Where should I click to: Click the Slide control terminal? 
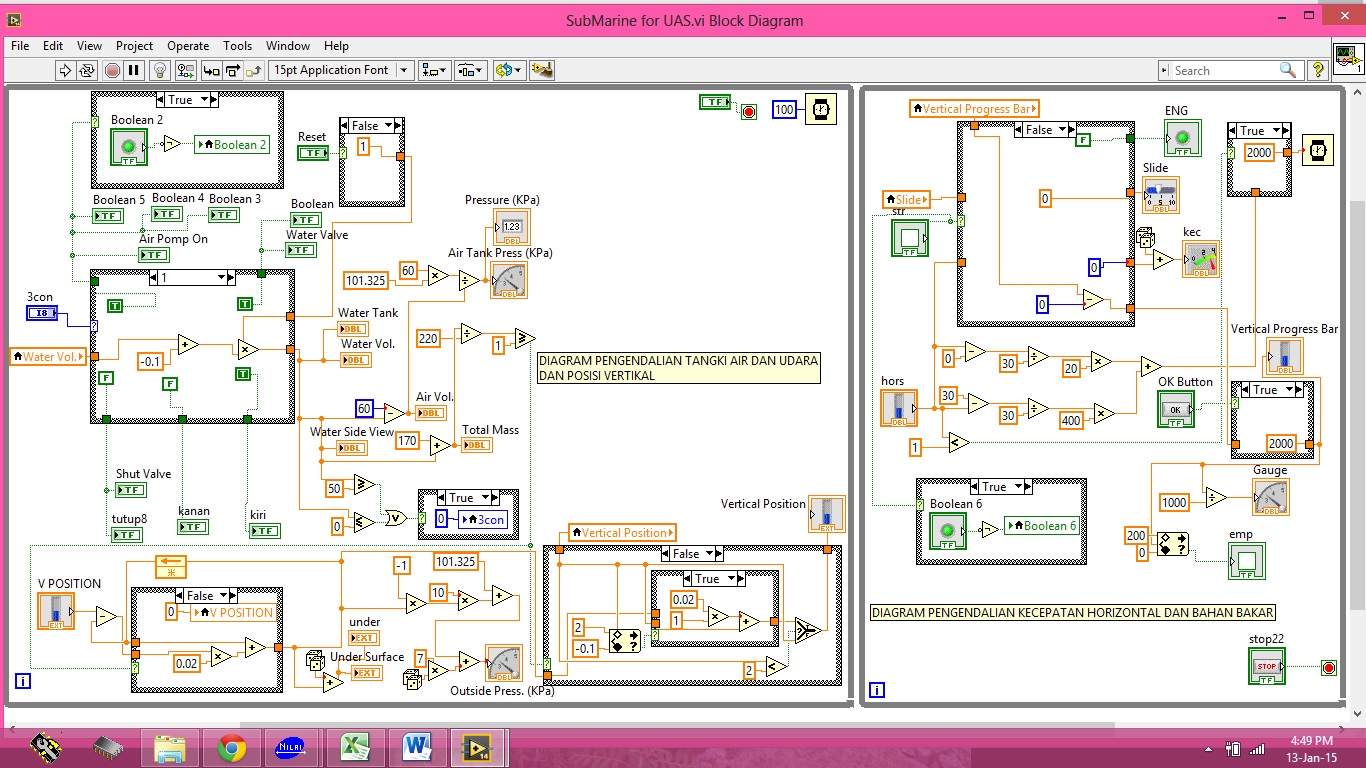tap(1161, 195)
